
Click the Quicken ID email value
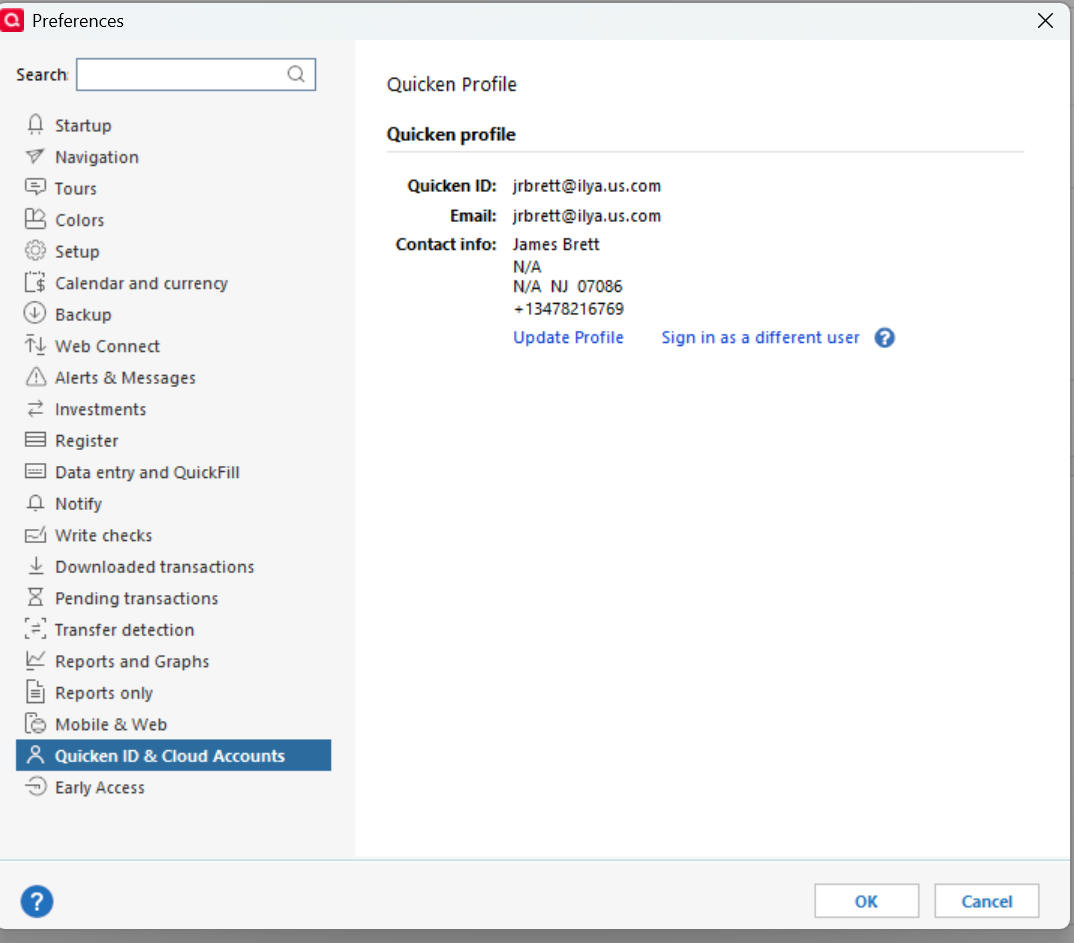coord(586,186)
